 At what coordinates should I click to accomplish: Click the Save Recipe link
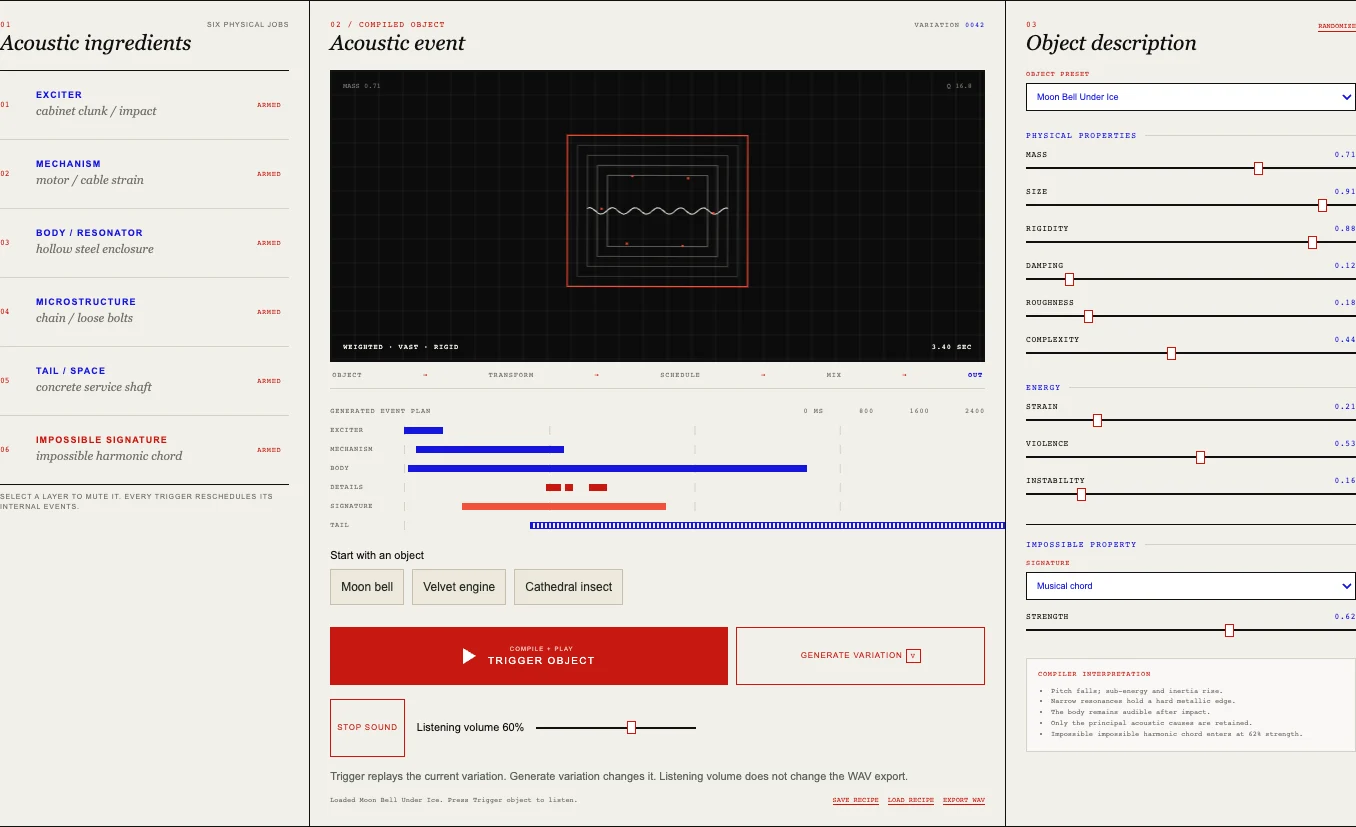[855, 800]
